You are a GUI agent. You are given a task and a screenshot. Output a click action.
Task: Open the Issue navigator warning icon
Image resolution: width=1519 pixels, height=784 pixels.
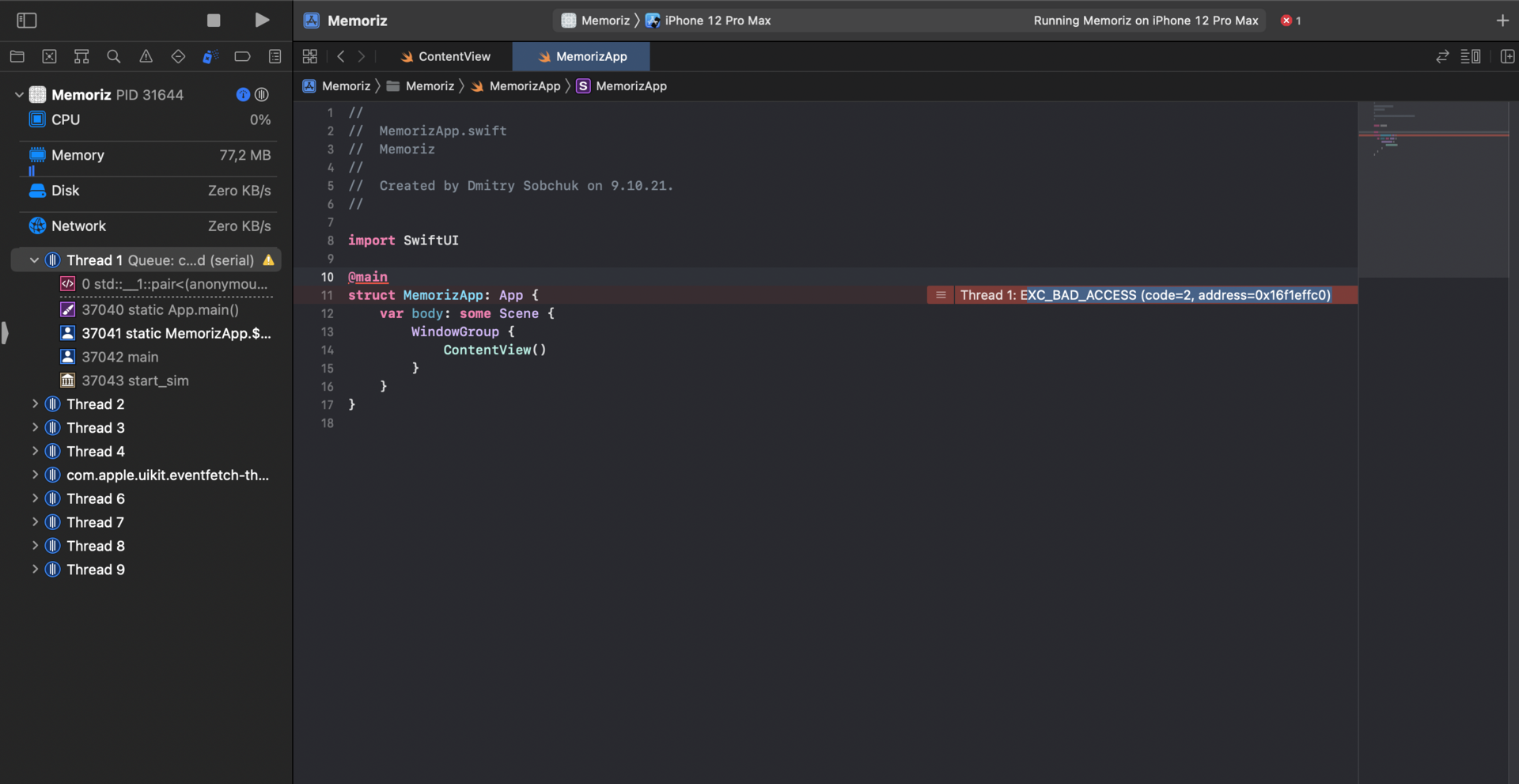146,56
